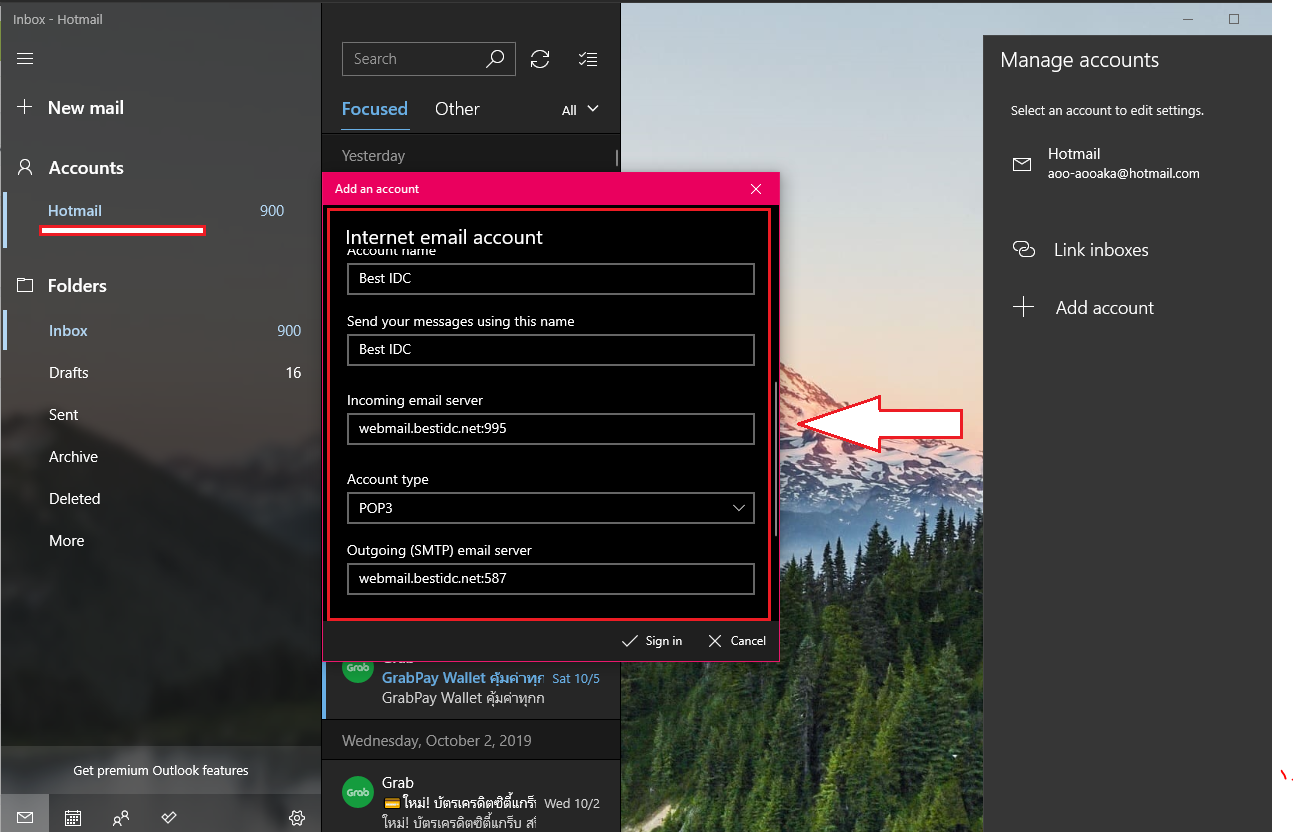1293x832 pixels.
Task: Maximize the Mail window
Action: pyautogui.click(x=1234, y=19)
